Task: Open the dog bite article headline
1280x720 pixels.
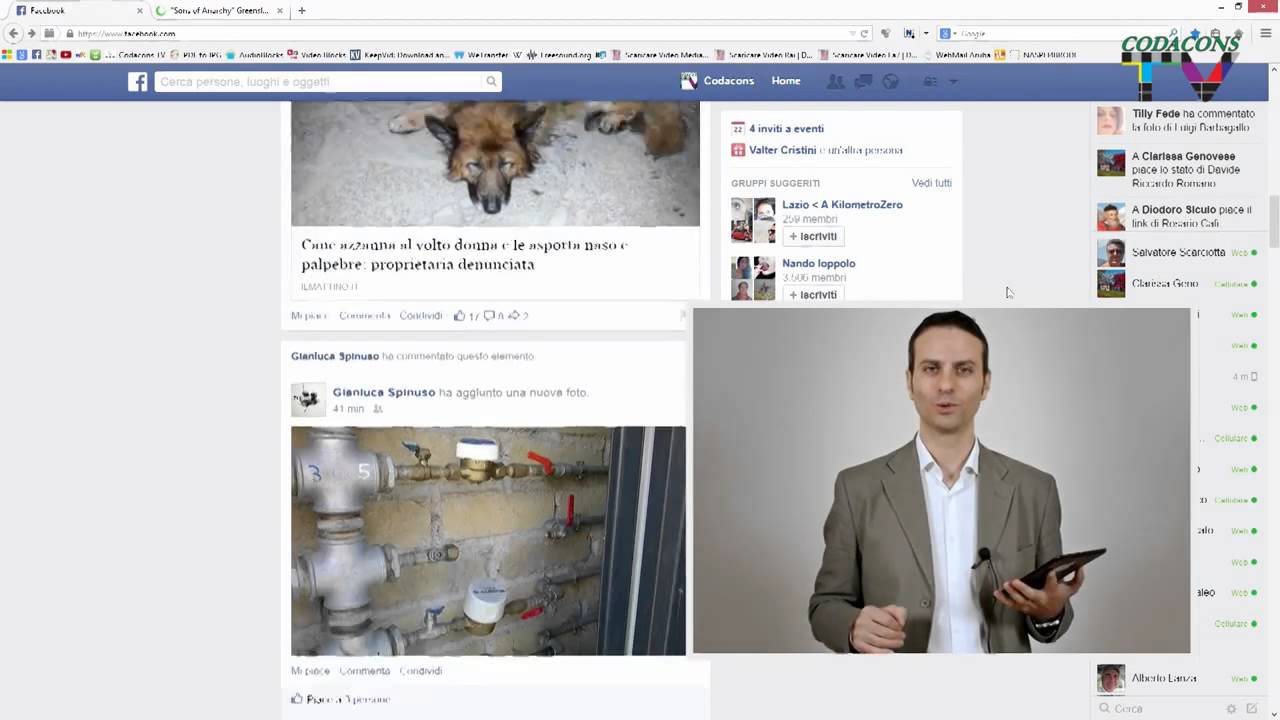Action: [x=465, y=254]
